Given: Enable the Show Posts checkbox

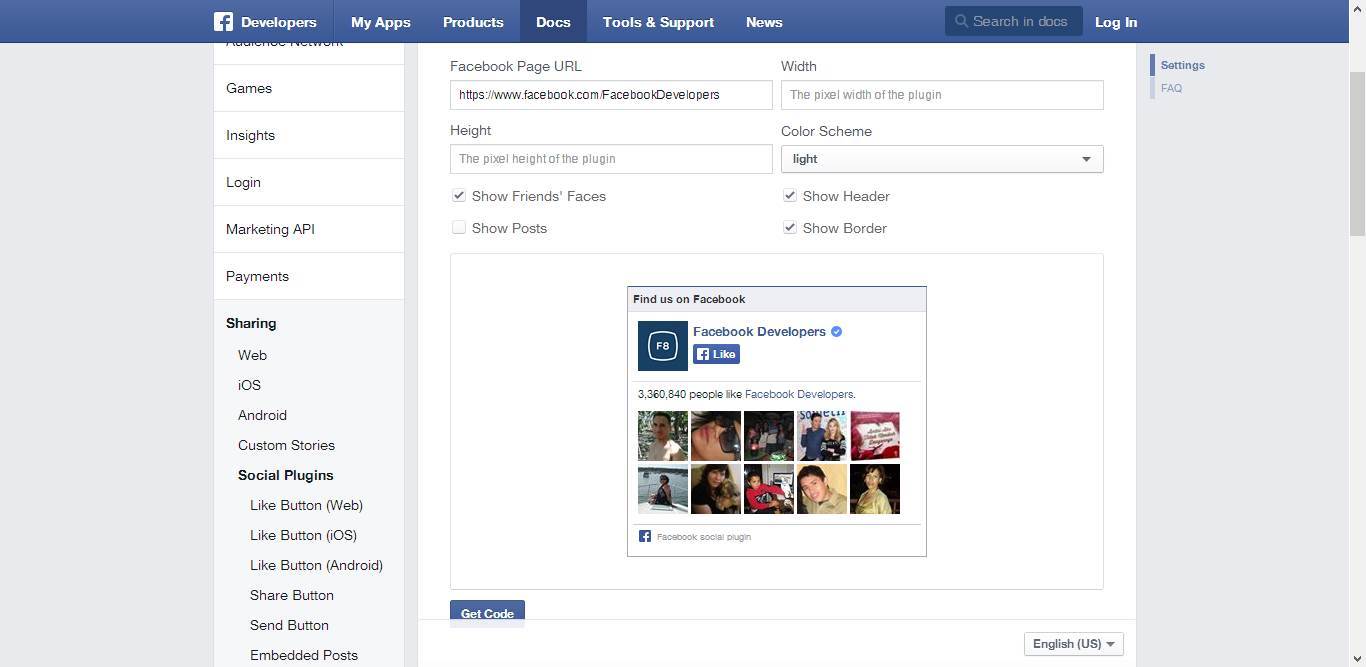Looking at the screenshot, I should pyautogui.click(x=459, y=228).
